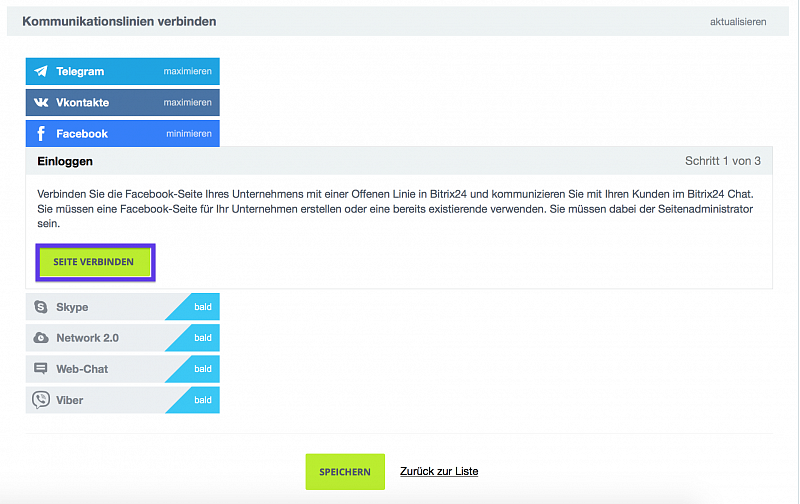Click the Web-Chat speech bubble icon
The width and height of the screenshot is (800, 504).
point(41,368)
